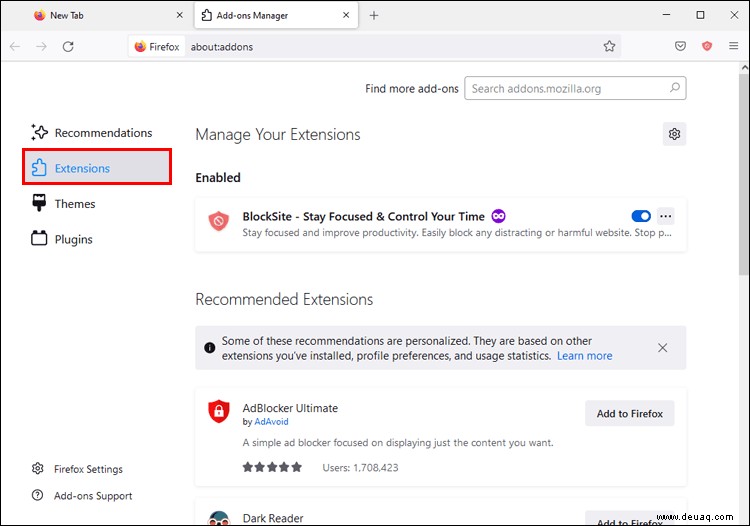Open the Learn more link
Viewport: 750px width, 526px height.
click(x=585, y=356)
